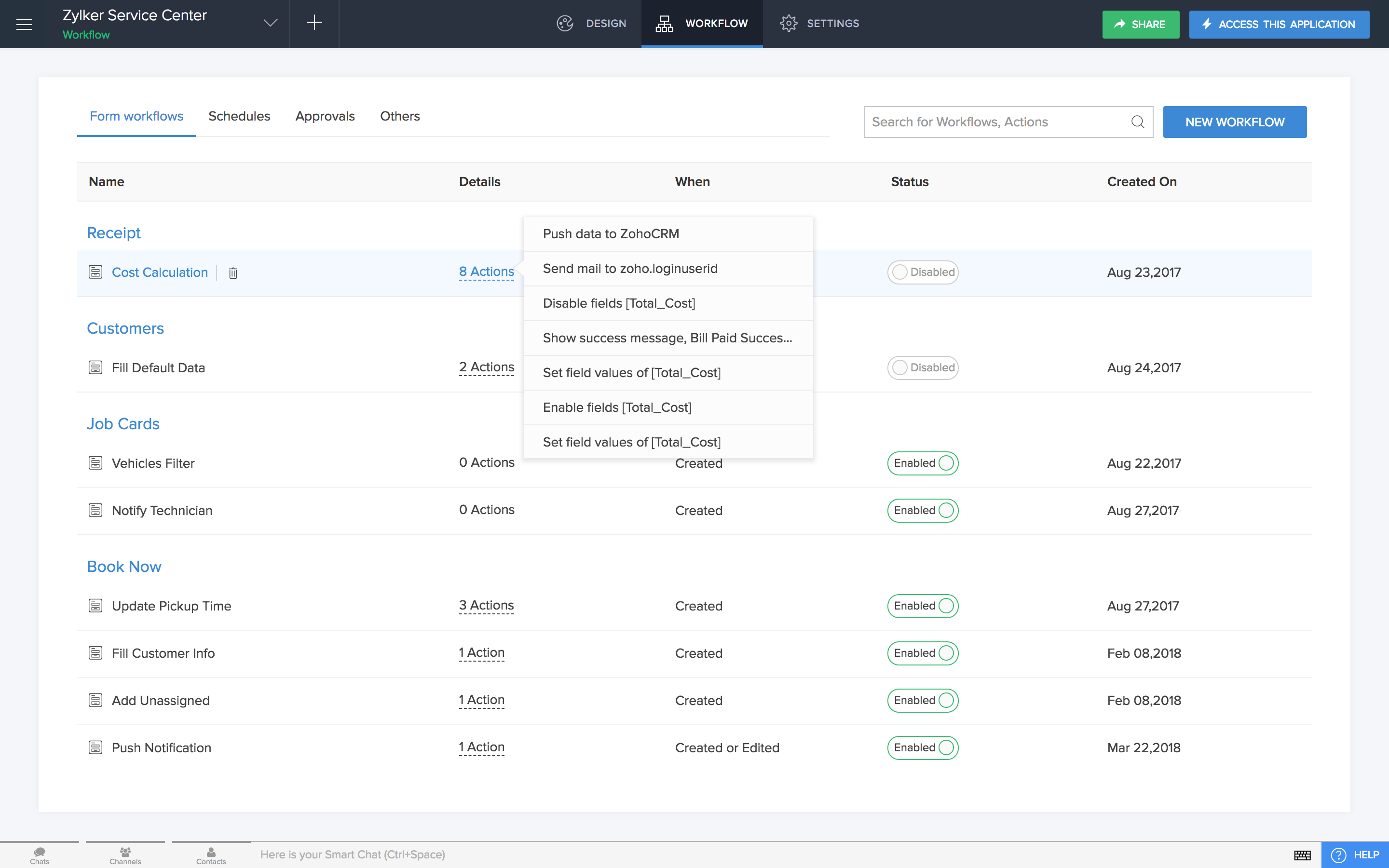Click the delete trash icon next to Cost Calculation
This screenshot has height=868, width=1389.
coord(233,272)
